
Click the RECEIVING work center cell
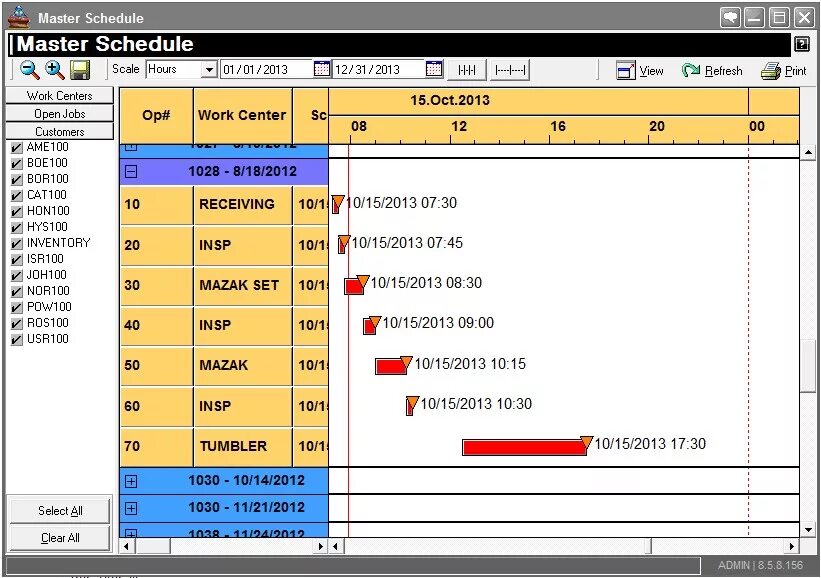[242, 205]
